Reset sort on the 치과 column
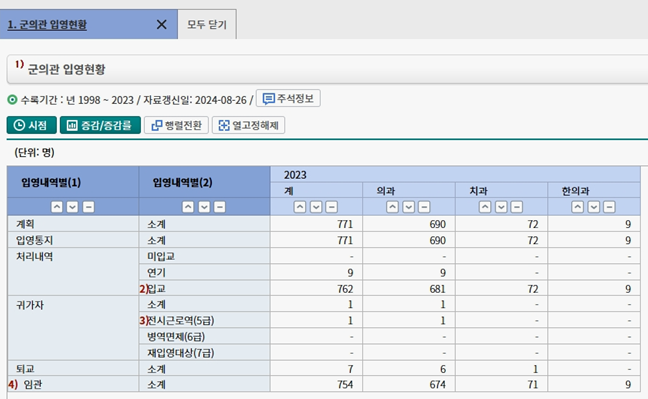Viewport: 648px width, 399px height. pyautogui.click(x=517, y=207)
